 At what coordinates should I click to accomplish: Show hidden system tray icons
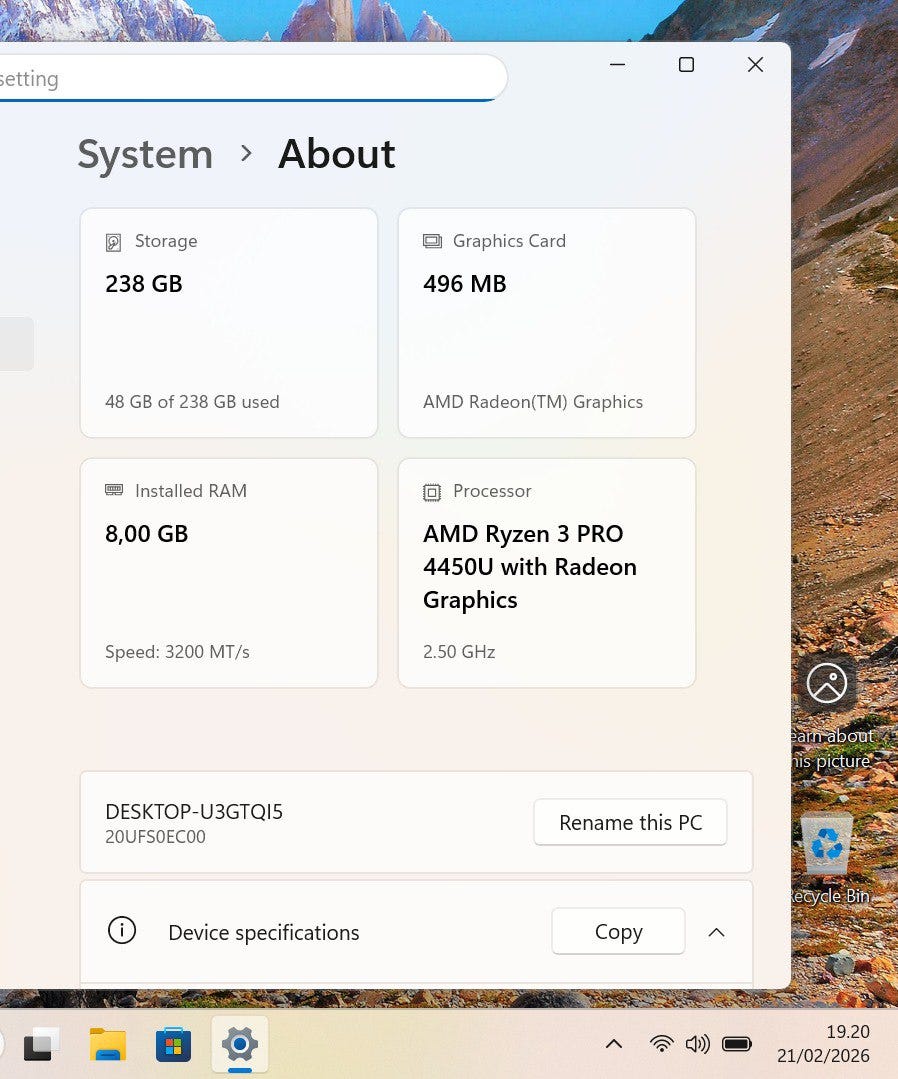tap(614, 1044)
